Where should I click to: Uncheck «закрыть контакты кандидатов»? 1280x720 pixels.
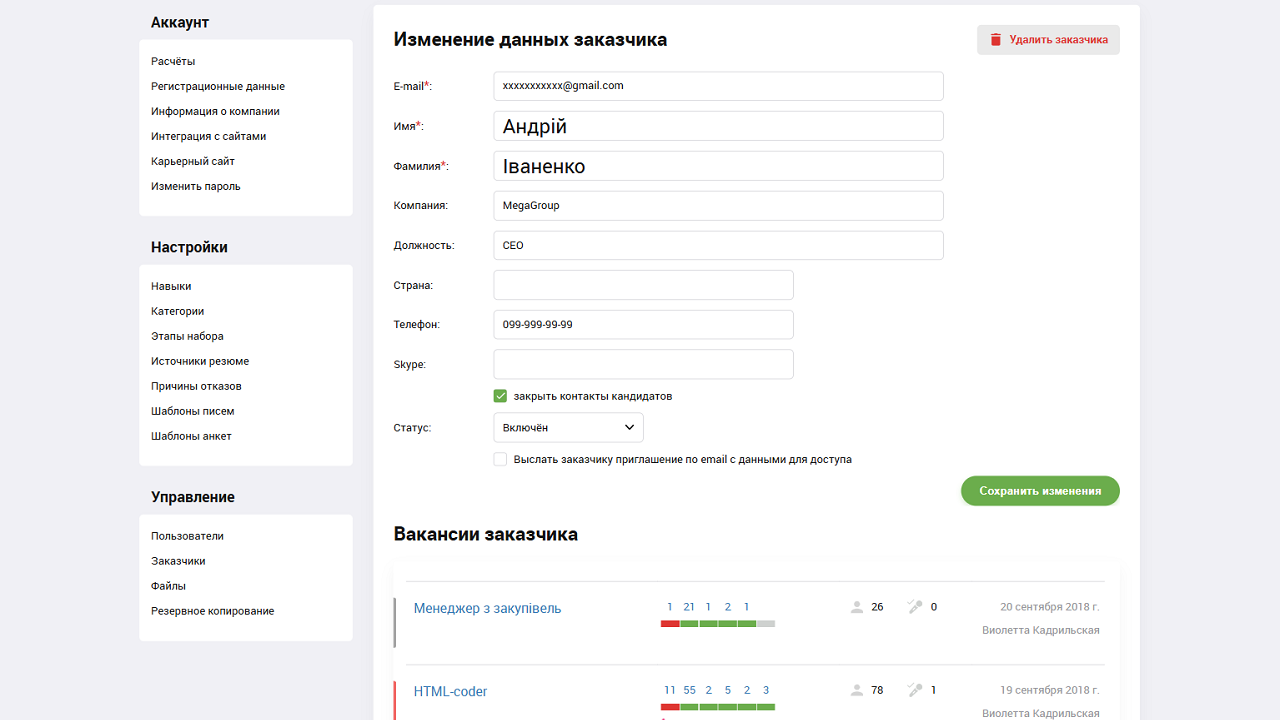[500, 395]
